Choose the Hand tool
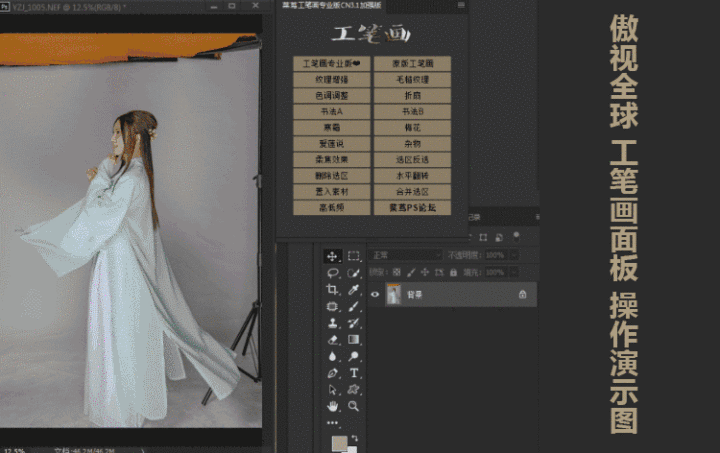The height and width of the screenshot is (453, 720). [333, 407]
